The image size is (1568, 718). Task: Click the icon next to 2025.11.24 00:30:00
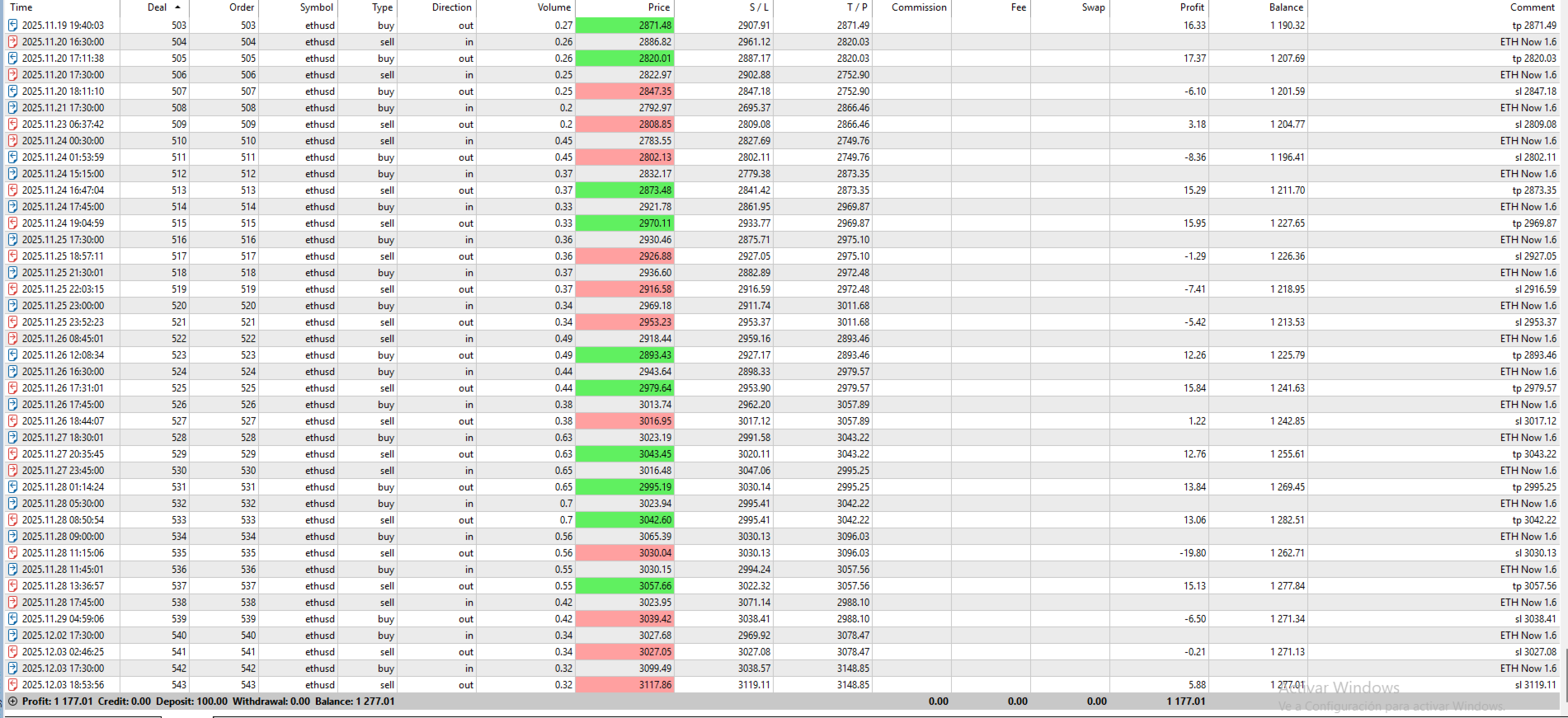pyautogui.click(x=12, y=141)
